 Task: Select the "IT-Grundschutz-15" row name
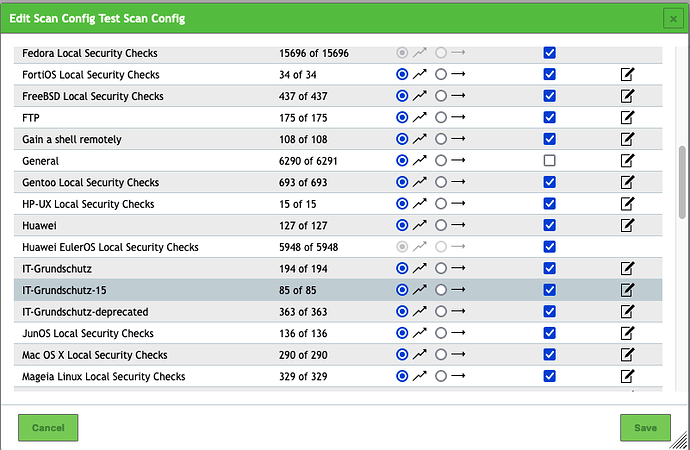tap(64, 290)
